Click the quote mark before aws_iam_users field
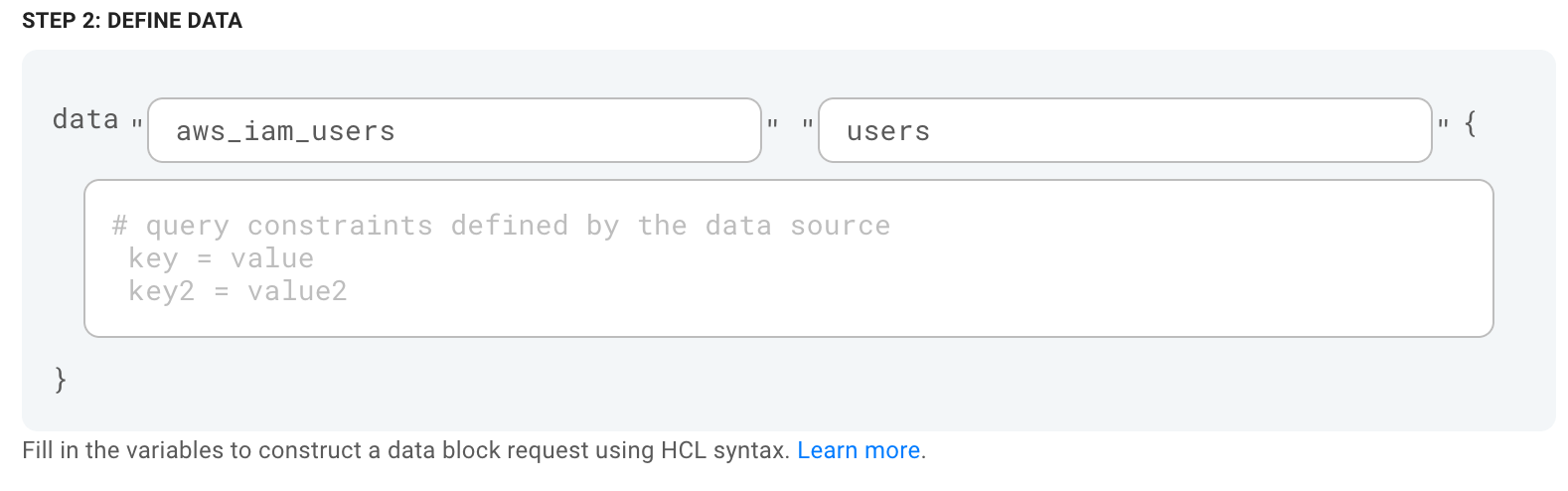Screen dimensions: 1568x491 click(137, 123)
